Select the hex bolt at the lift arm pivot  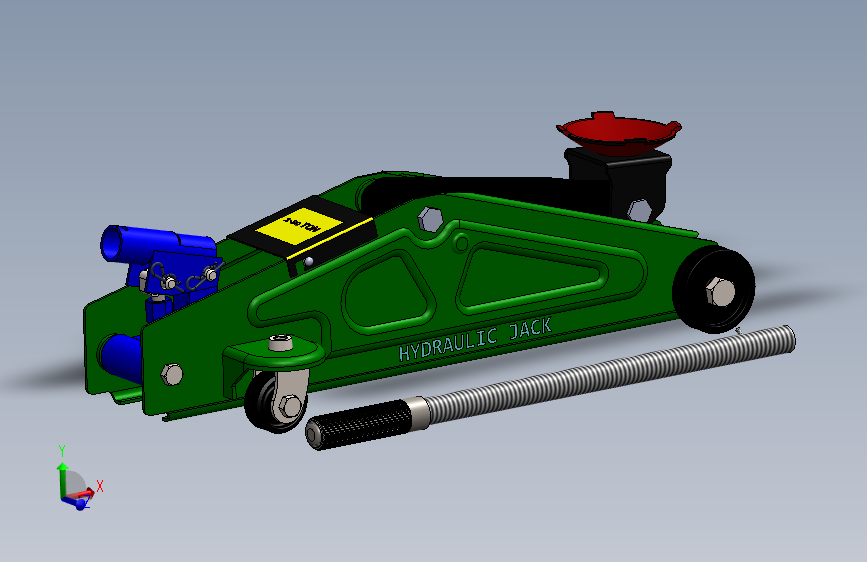pyautogui.click(x=431, y=220)
